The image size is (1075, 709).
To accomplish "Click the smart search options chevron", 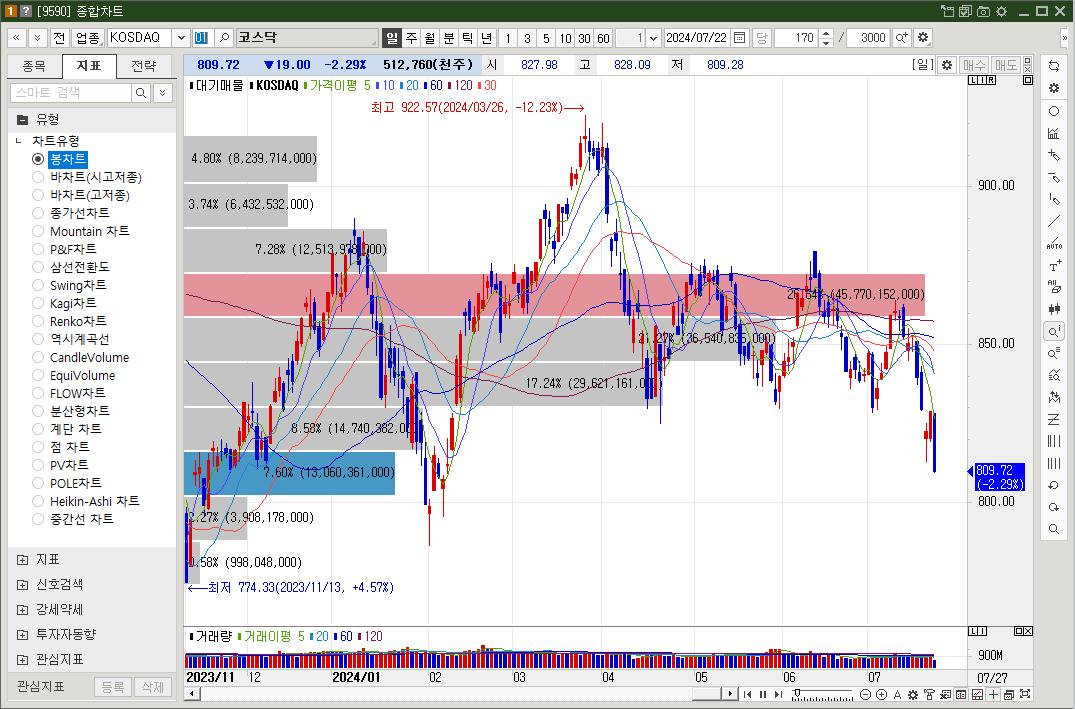I will (x=162, y=93).
